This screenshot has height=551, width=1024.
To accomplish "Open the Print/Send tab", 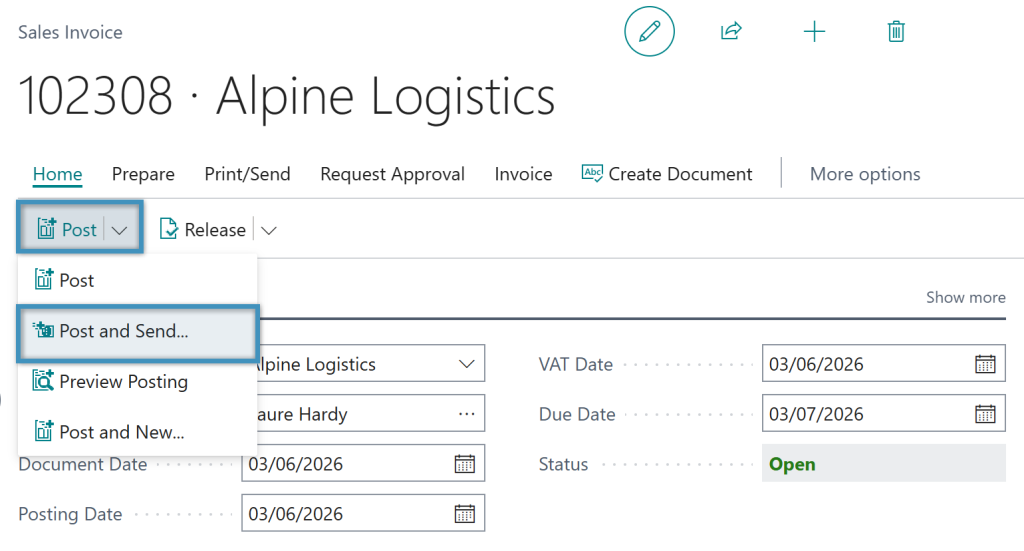I will coord(248,174).
